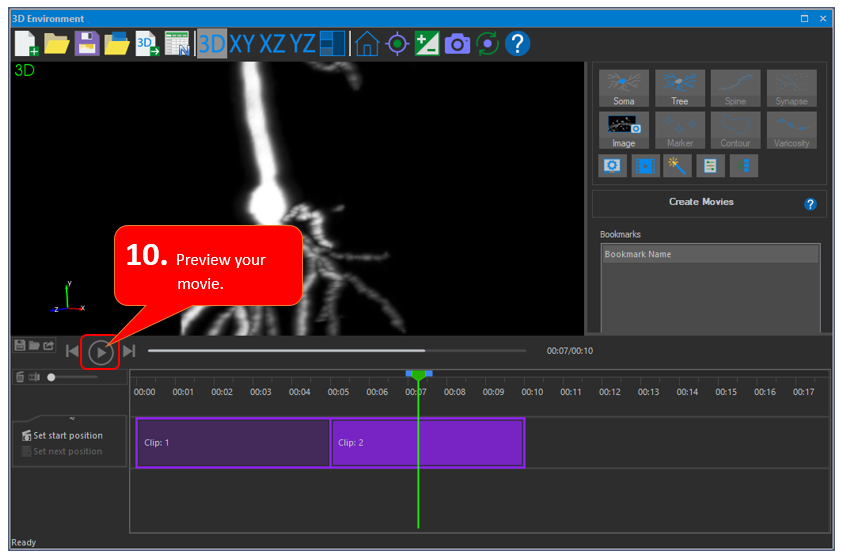841x558 pixels.
Task: Click the new file toolbar icon
Action: pos(26,43)
